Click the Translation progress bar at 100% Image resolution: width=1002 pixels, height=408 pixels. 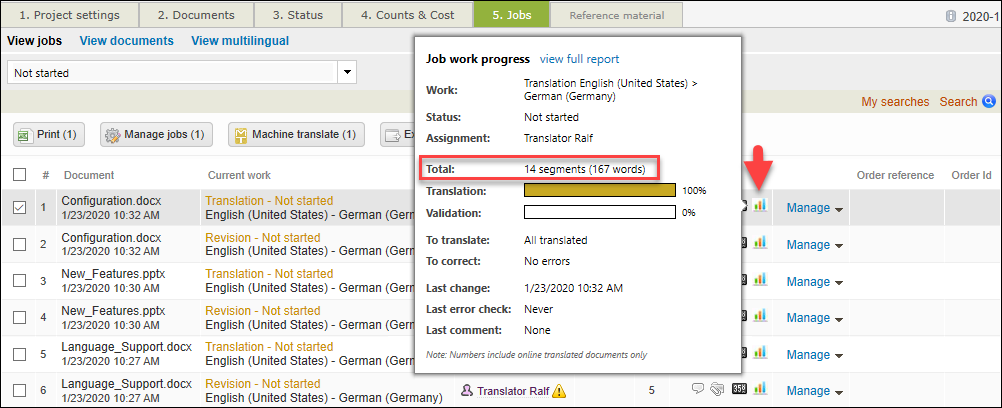click(x=599, y=190)
